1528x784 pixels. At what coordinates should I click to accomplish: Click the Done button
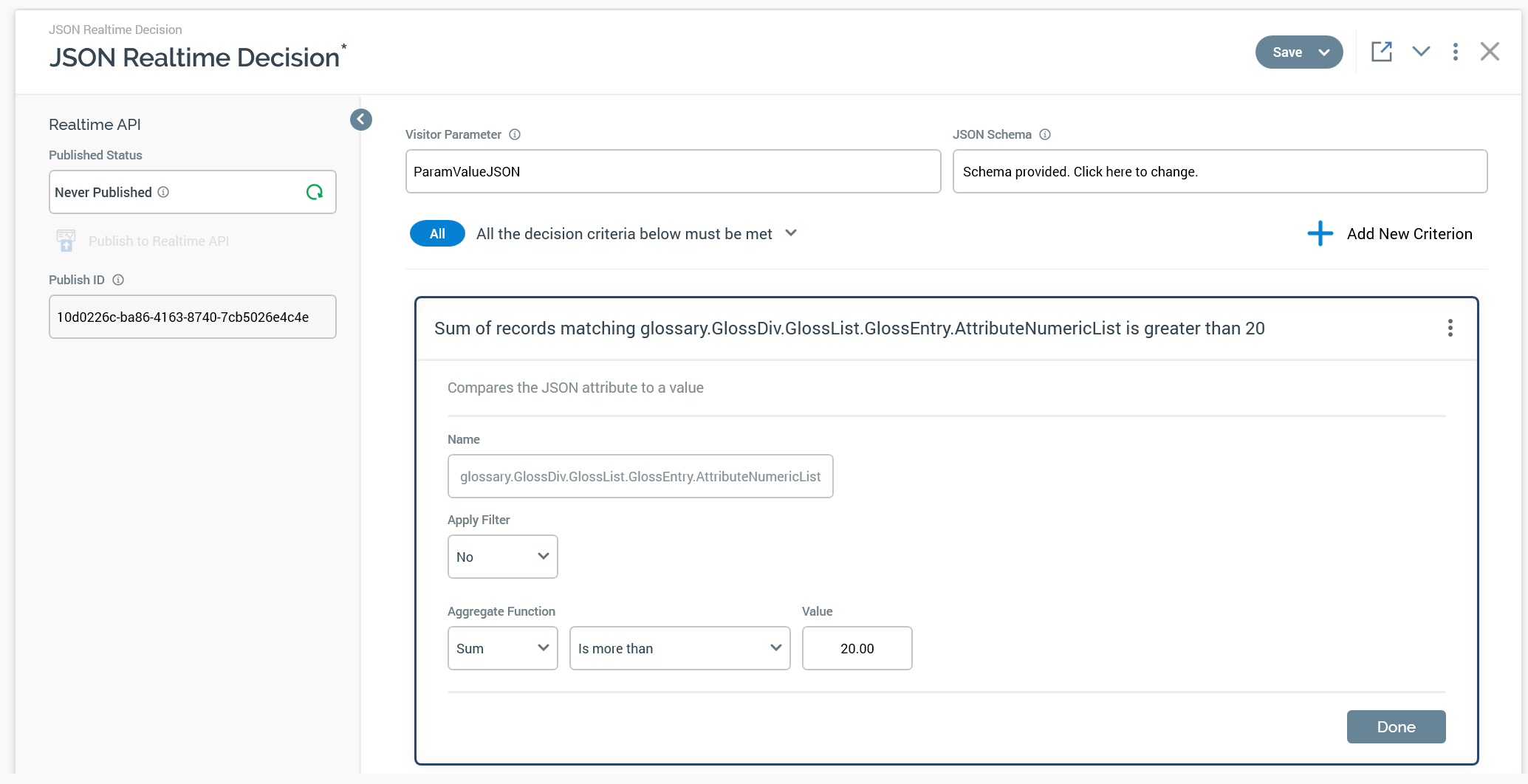[1396, 726]
